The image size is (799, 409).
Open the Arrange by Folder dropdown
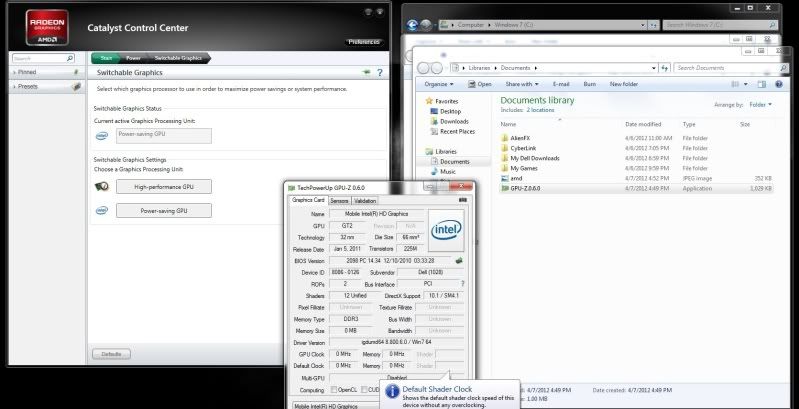pyautogui.click(x=760, y=104)
